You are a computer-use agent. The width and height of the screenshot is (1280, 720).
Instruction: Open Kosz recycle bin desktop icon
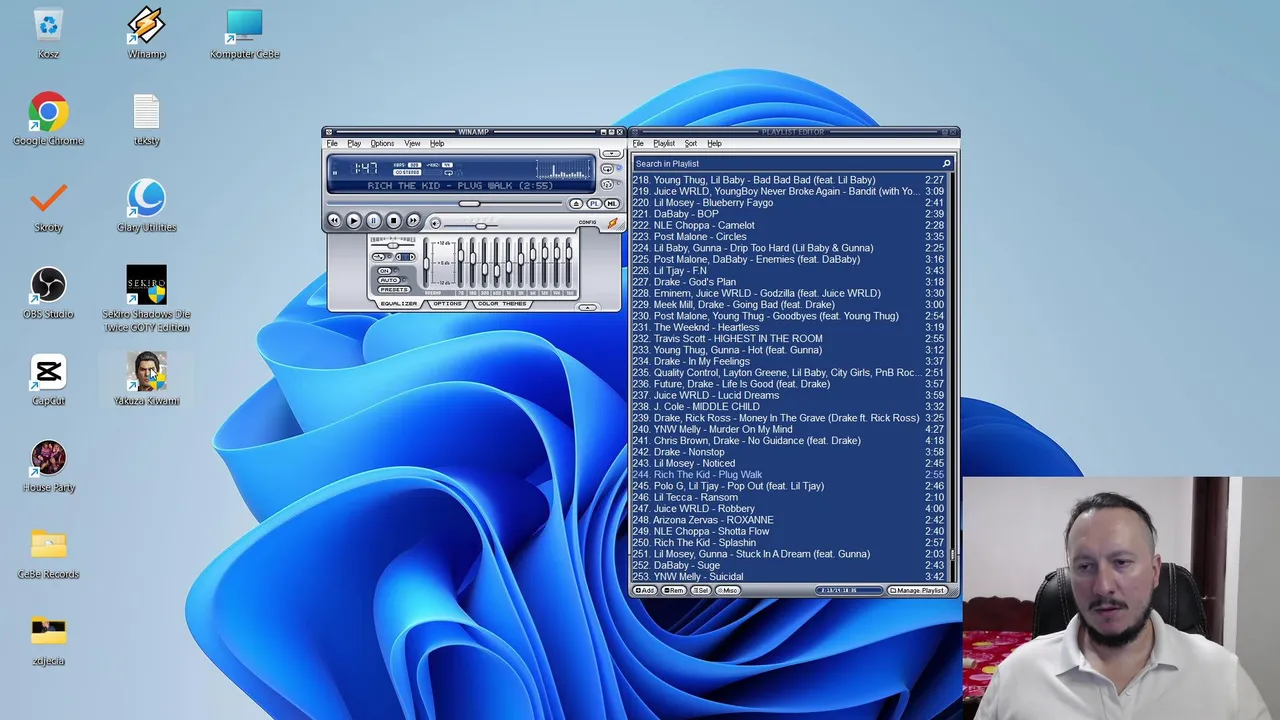48,33
